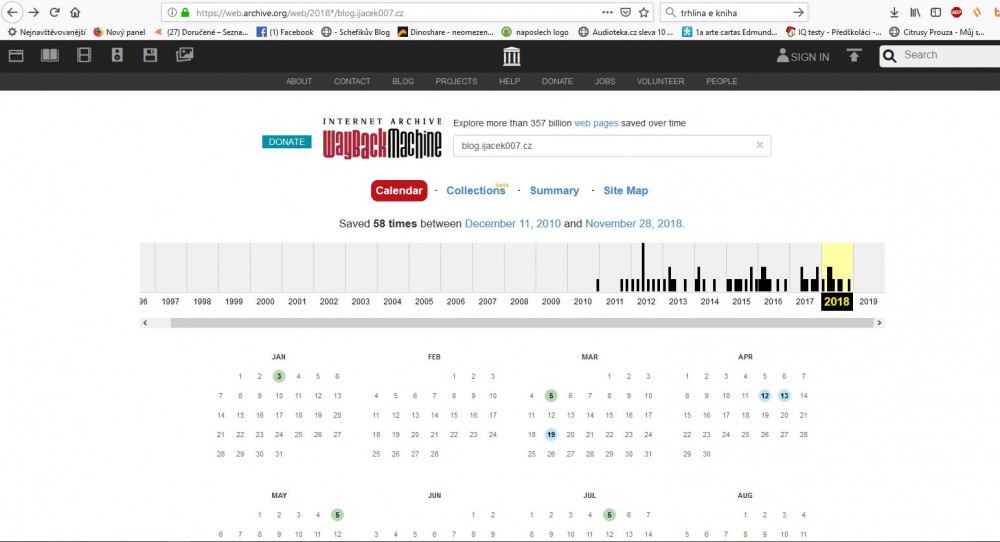Follow the December 11, 2010 link
Image resolution: width=1000 pixels, height=542 pixels.
[x=512, y=224]
